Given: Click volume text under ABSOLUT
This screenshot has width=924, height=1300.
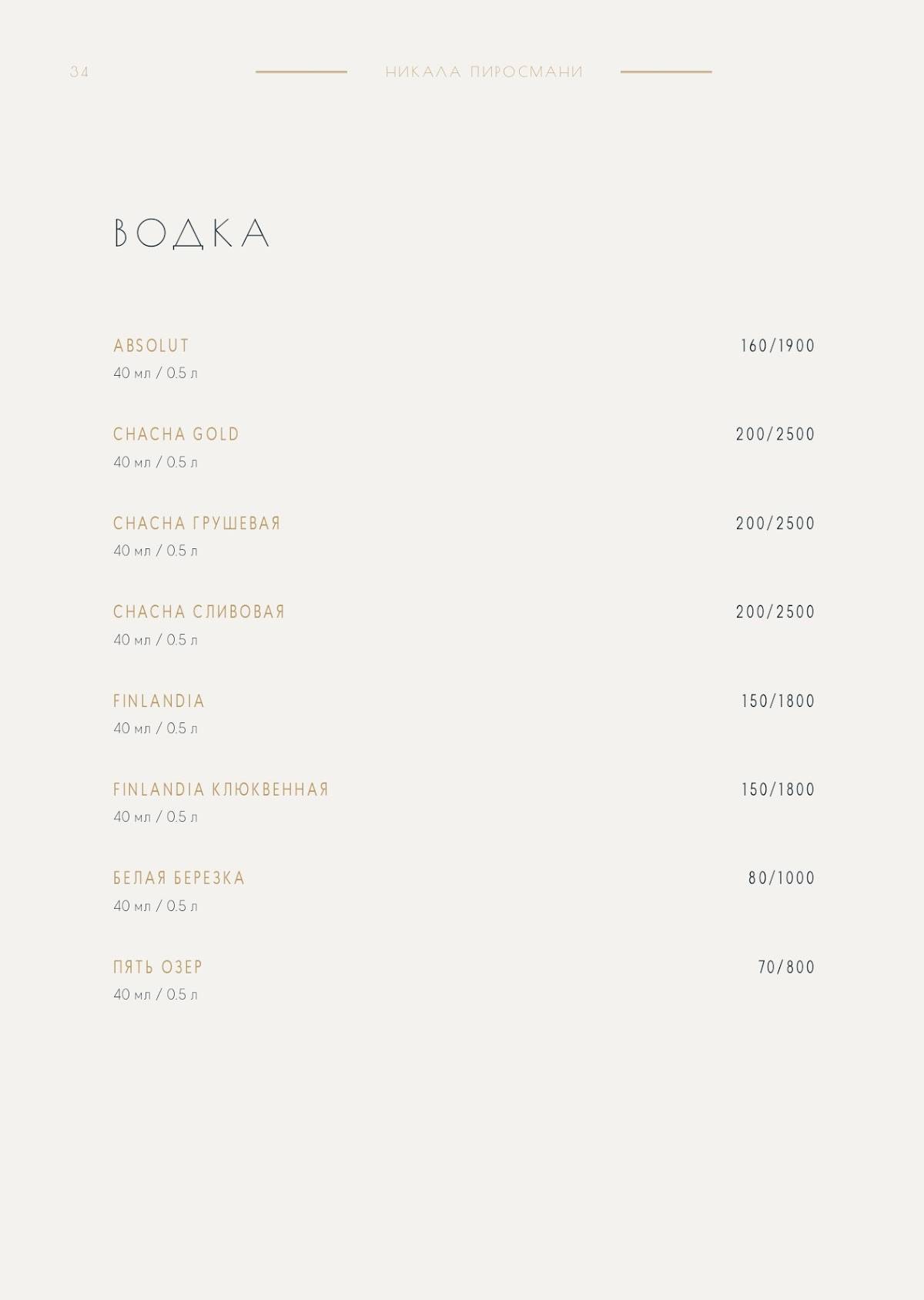Looking at the screenshot, I should [156, 373].
